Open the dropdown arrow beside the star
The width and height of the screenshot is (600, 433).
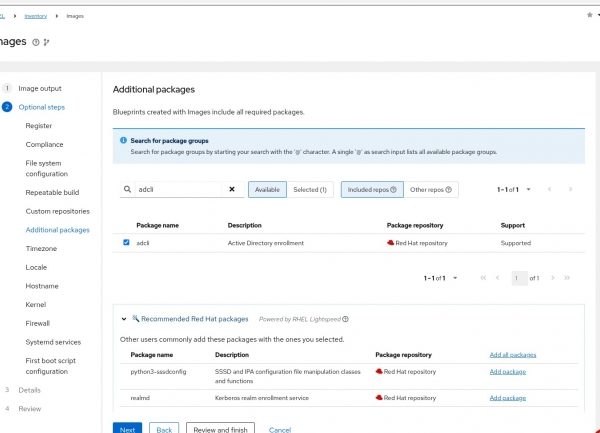(x=598, y=15)
